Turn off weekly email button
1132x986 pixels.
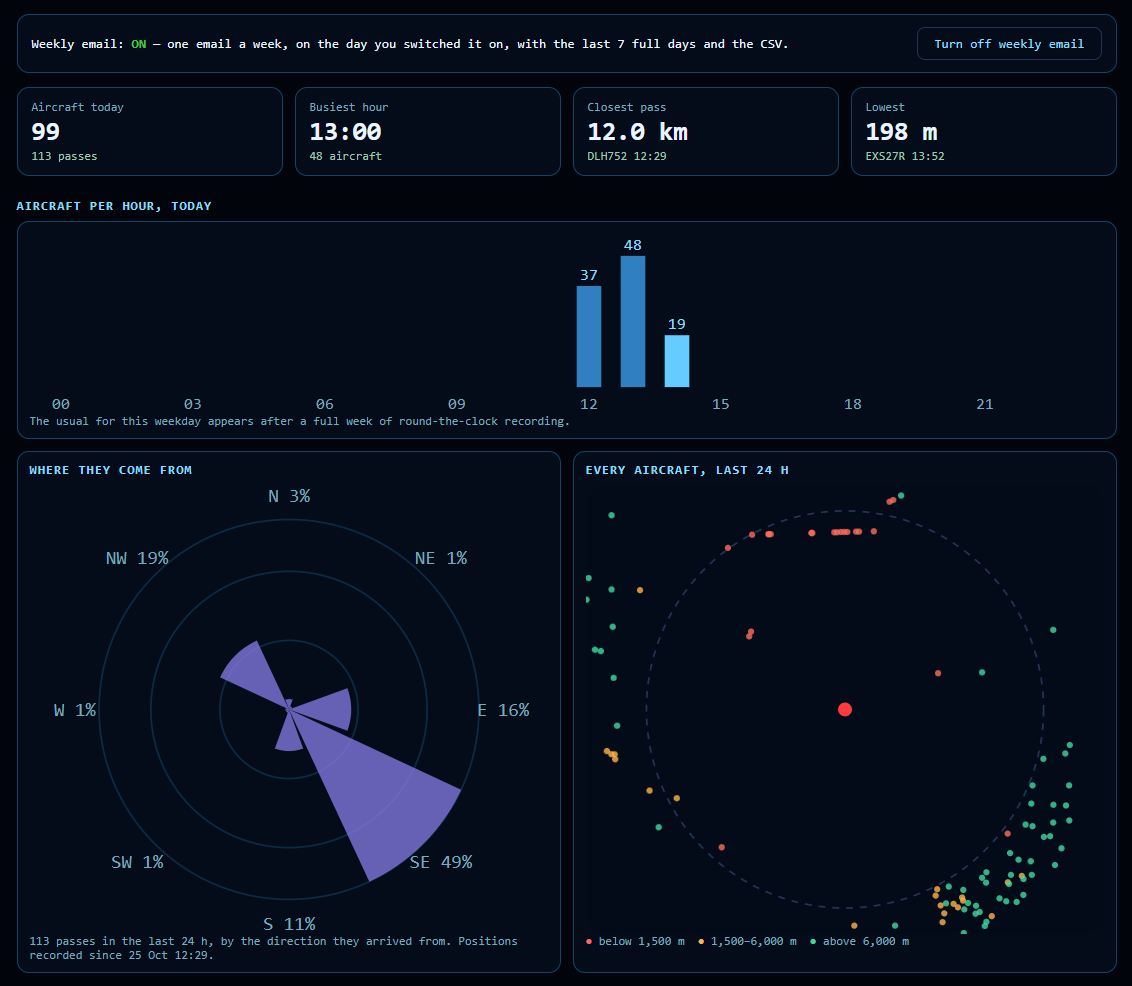[x=1009, y=44]
